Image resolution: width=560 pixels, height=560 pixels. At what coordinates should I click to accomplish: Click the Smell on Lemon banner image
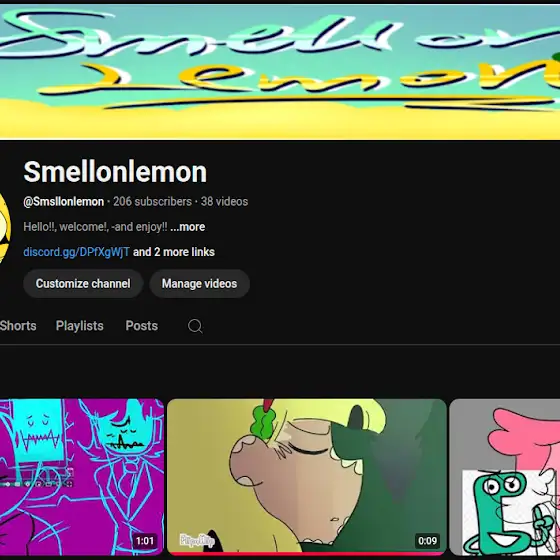tap(280, 71)
